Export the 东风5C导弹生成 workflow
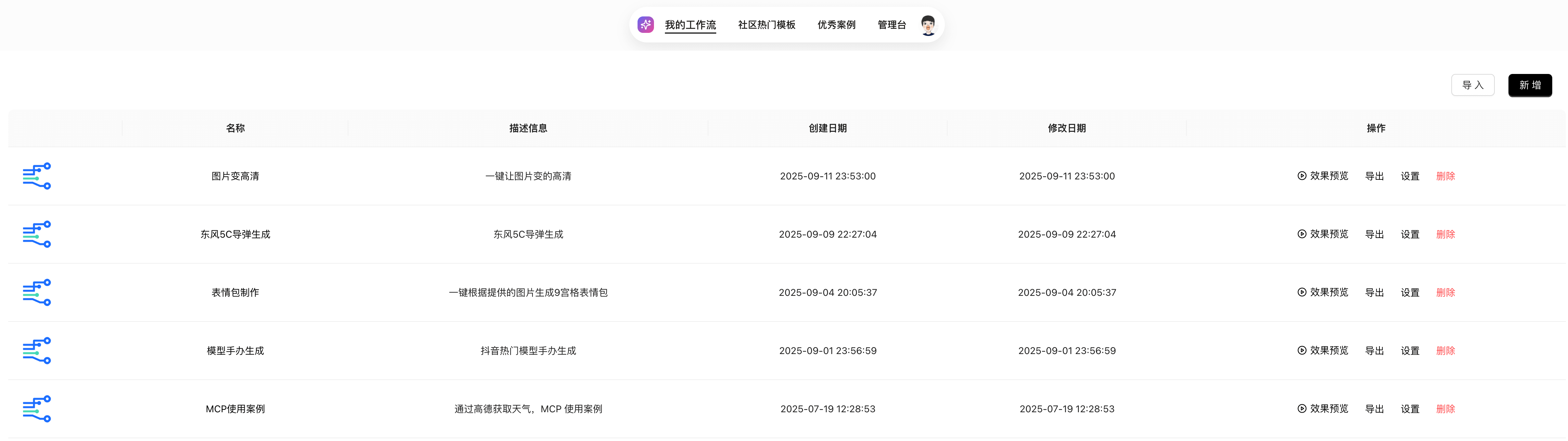This screenshot has height=441, width=1568. click(x=1374, y=235)
